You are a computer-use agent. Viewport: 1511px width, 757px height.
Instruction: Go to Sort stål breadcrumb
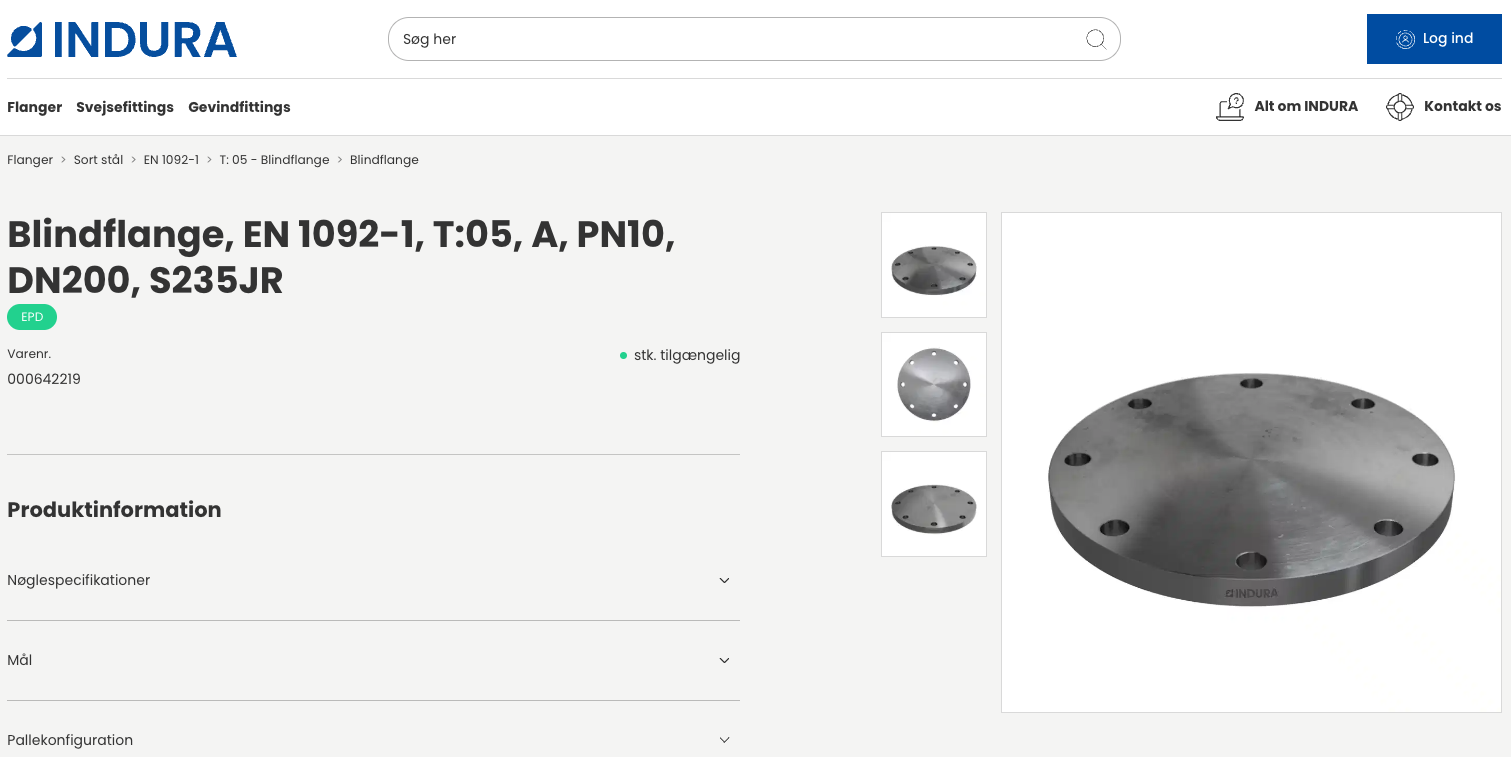click(98, 160)
